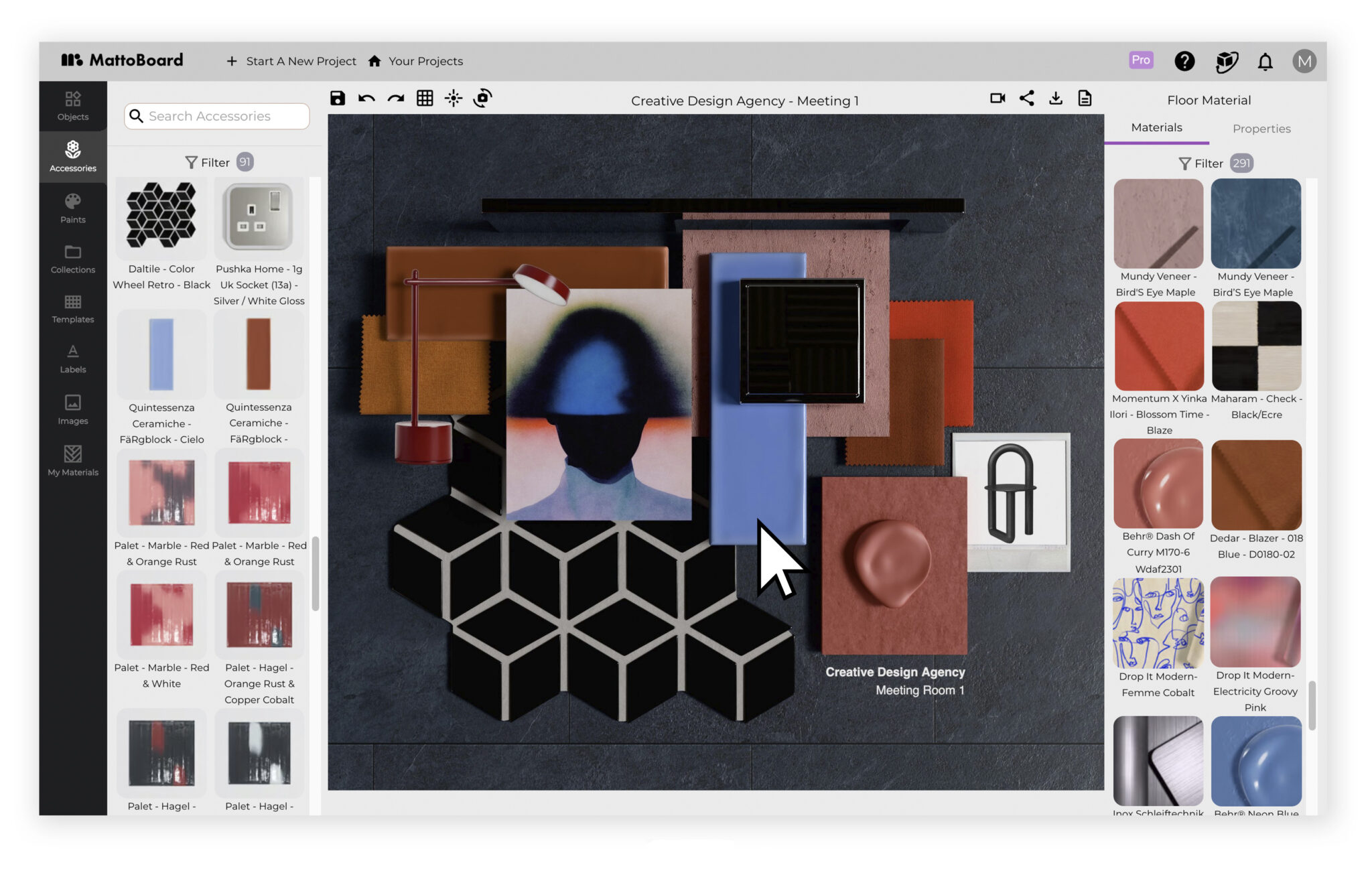Switch to the Templates panel
1372x881 pixels.
pos(72,308)
